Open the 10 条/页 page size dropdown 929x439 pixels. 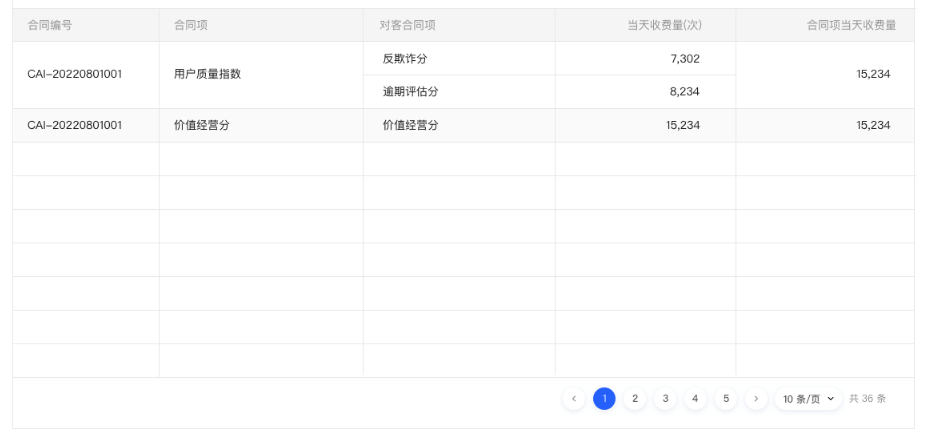pyautogui.click(x=807, y=399)
